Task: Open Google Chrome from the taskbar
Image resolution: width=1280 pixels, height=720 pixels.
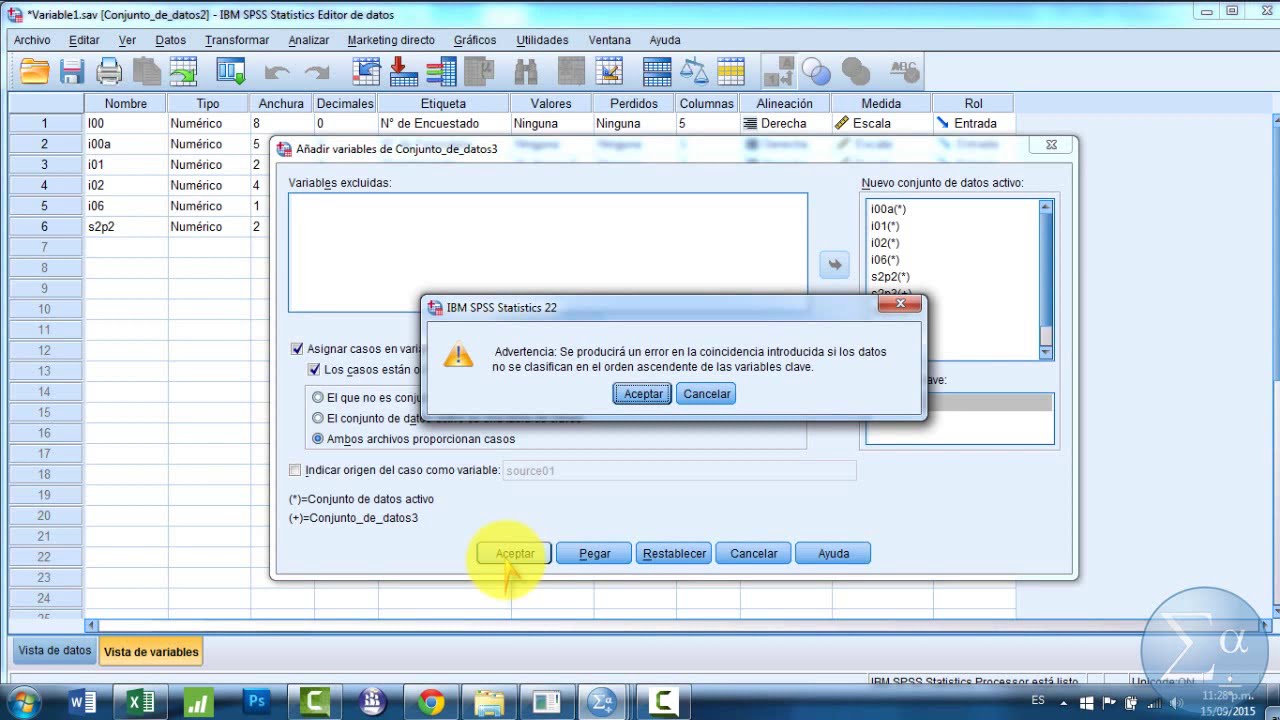Action: [431, 703]
